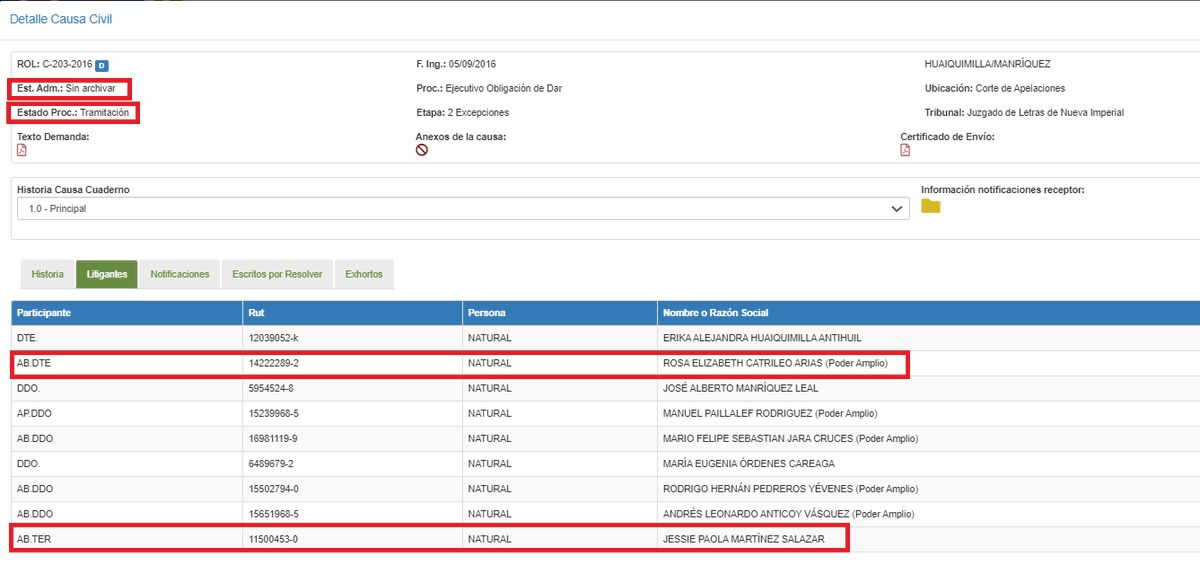Switch to the Historia tab
This screenshot has height=565, width=1200.
click(47, 274)
